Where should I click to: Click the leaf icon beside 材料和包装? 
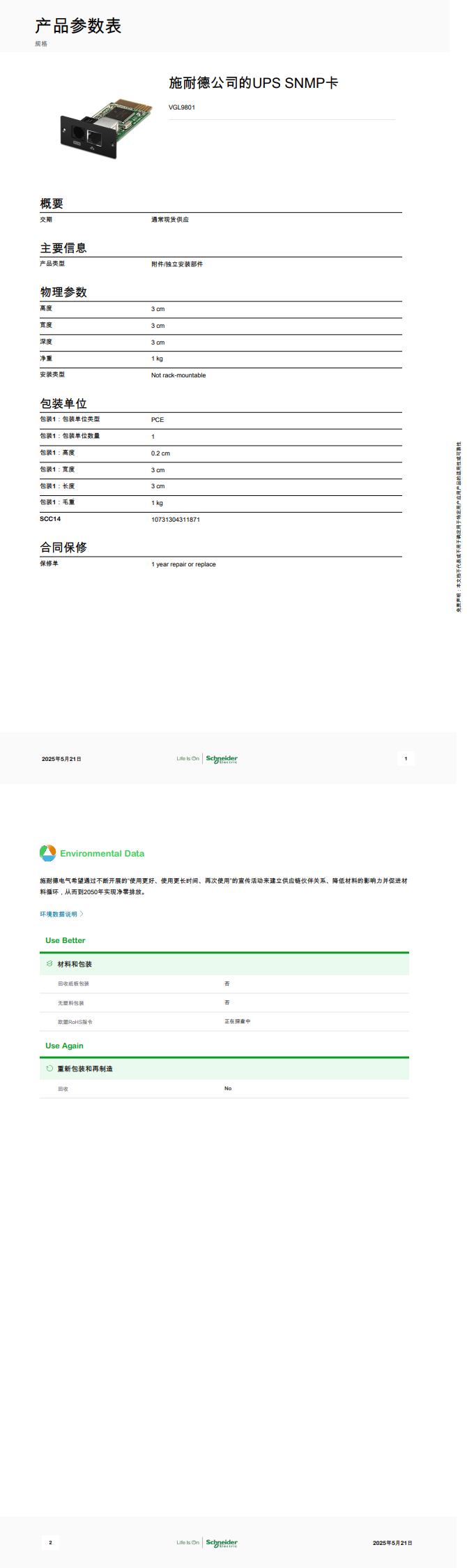coord(49,963)
